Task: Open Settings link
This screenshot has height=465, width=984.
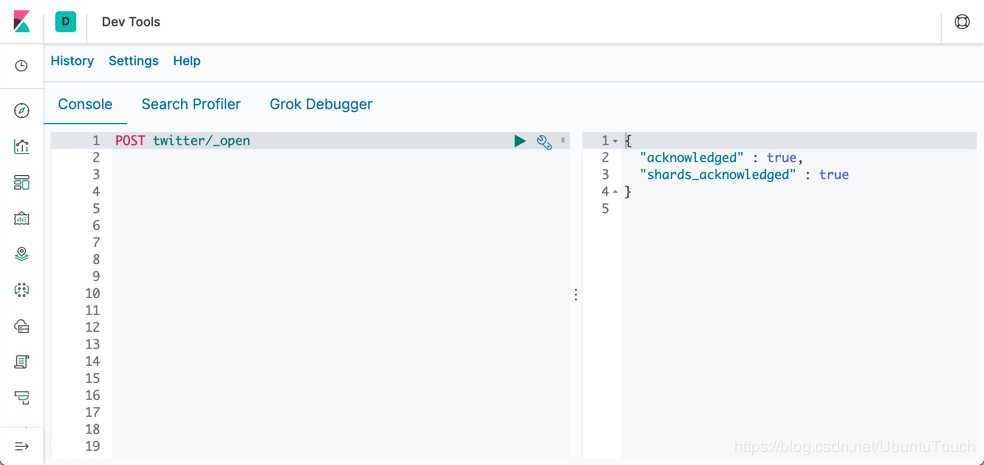Action: [134, 61]
